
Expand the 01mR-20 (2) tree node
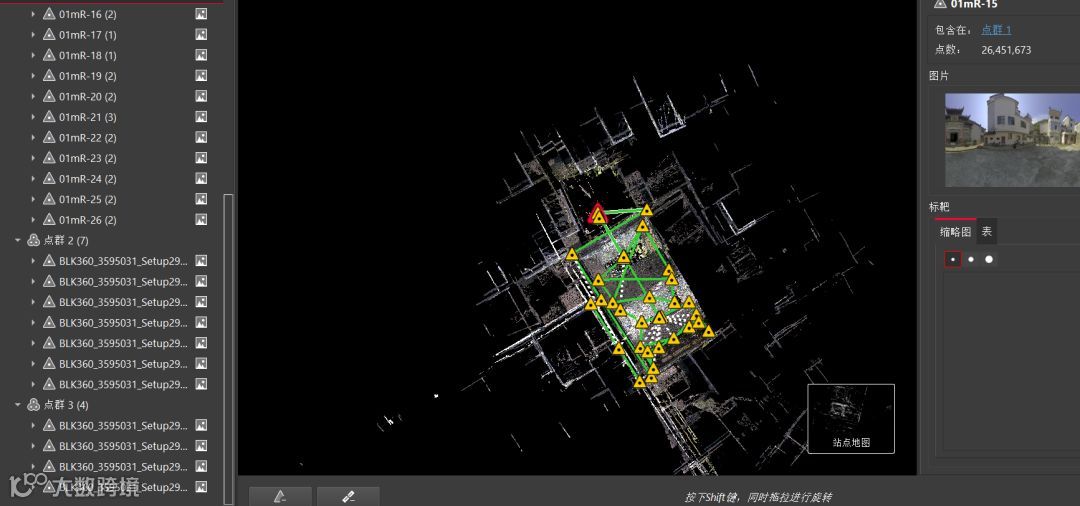tap(33, 96)
